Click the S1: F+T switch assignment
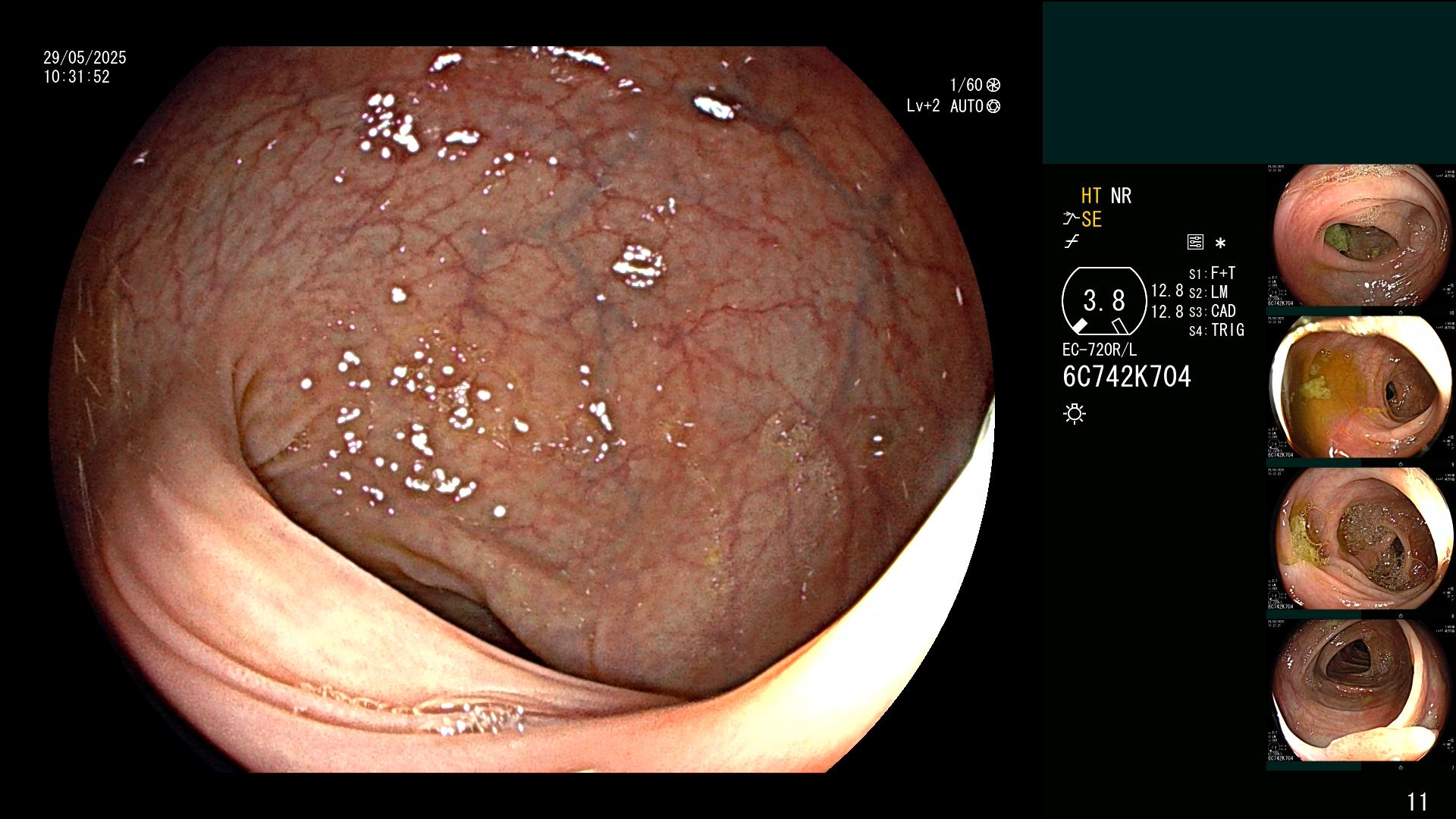Screen dimensions: 1456x819 pyautogui.click(x=1213, y=273)
